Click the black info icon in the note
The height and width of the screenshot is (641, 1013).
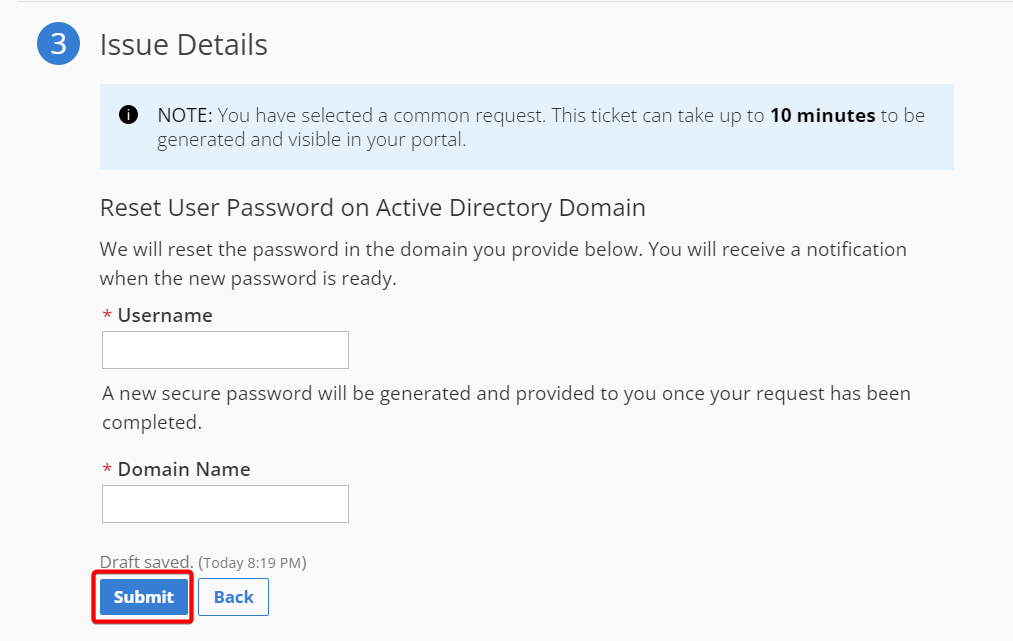click(129, 115)
